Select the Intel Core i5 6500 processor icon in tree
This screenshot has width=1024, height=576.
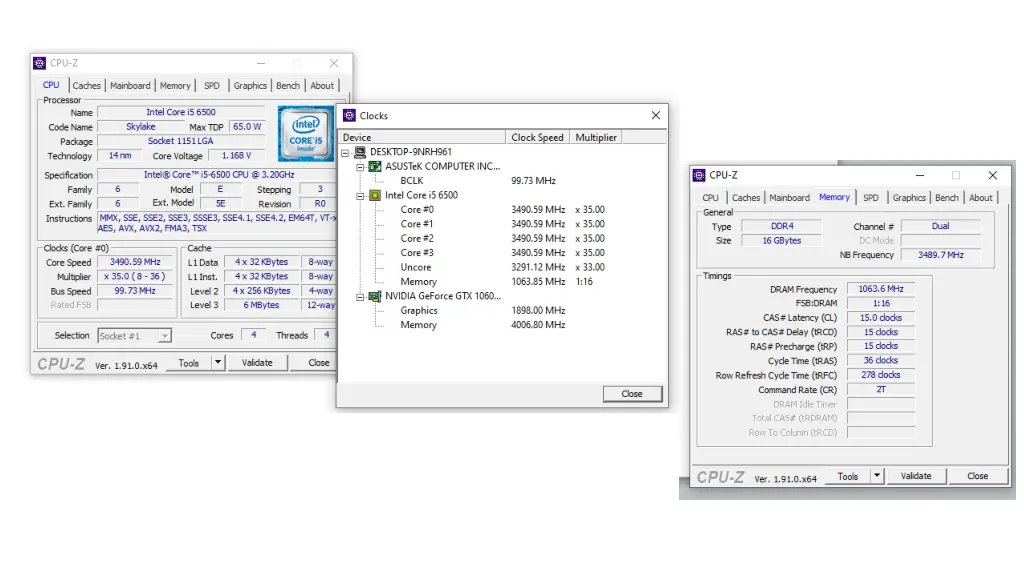tap(375, 195)
